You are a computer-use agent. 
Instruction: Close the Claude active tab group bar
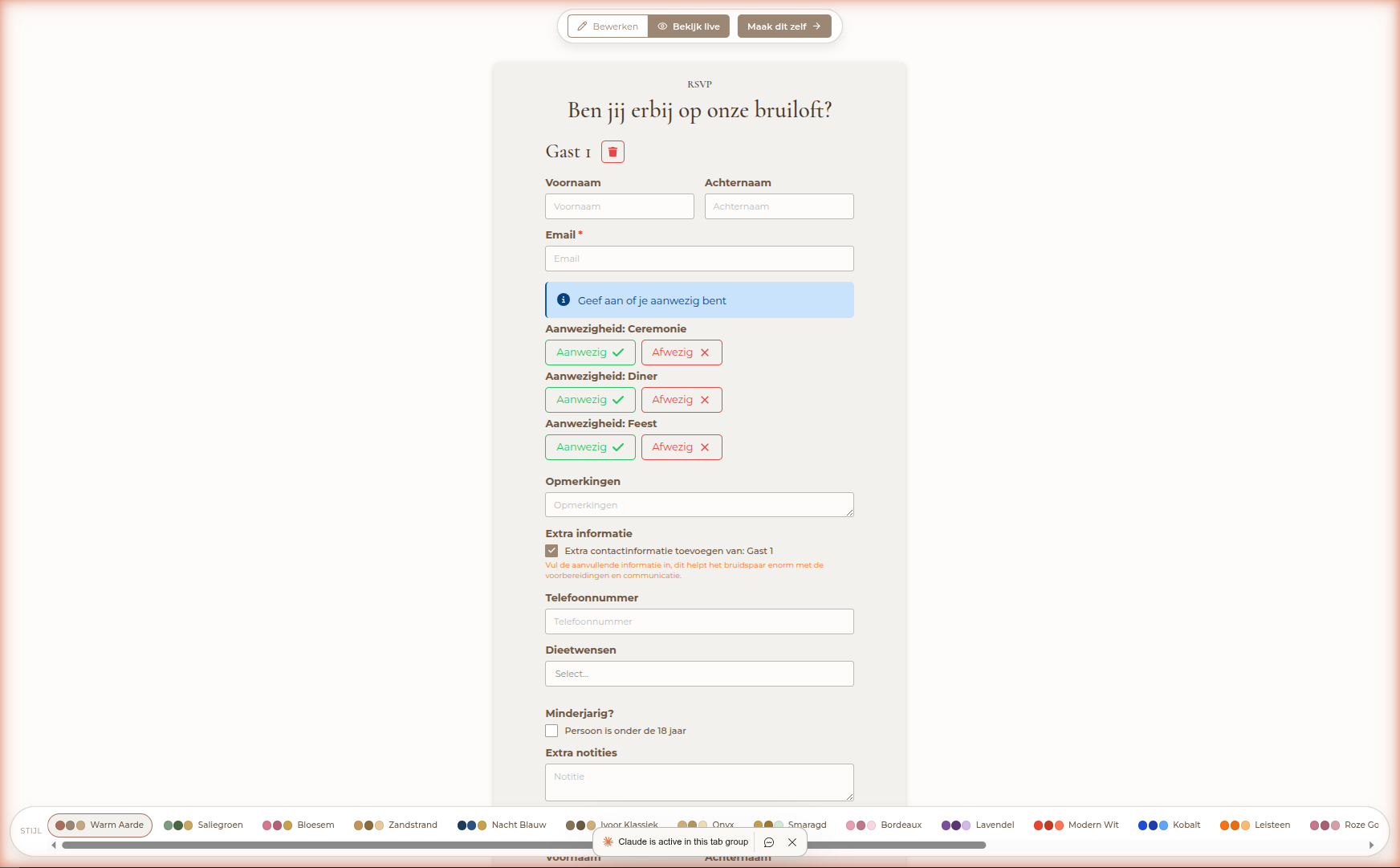tap(792, 842)
